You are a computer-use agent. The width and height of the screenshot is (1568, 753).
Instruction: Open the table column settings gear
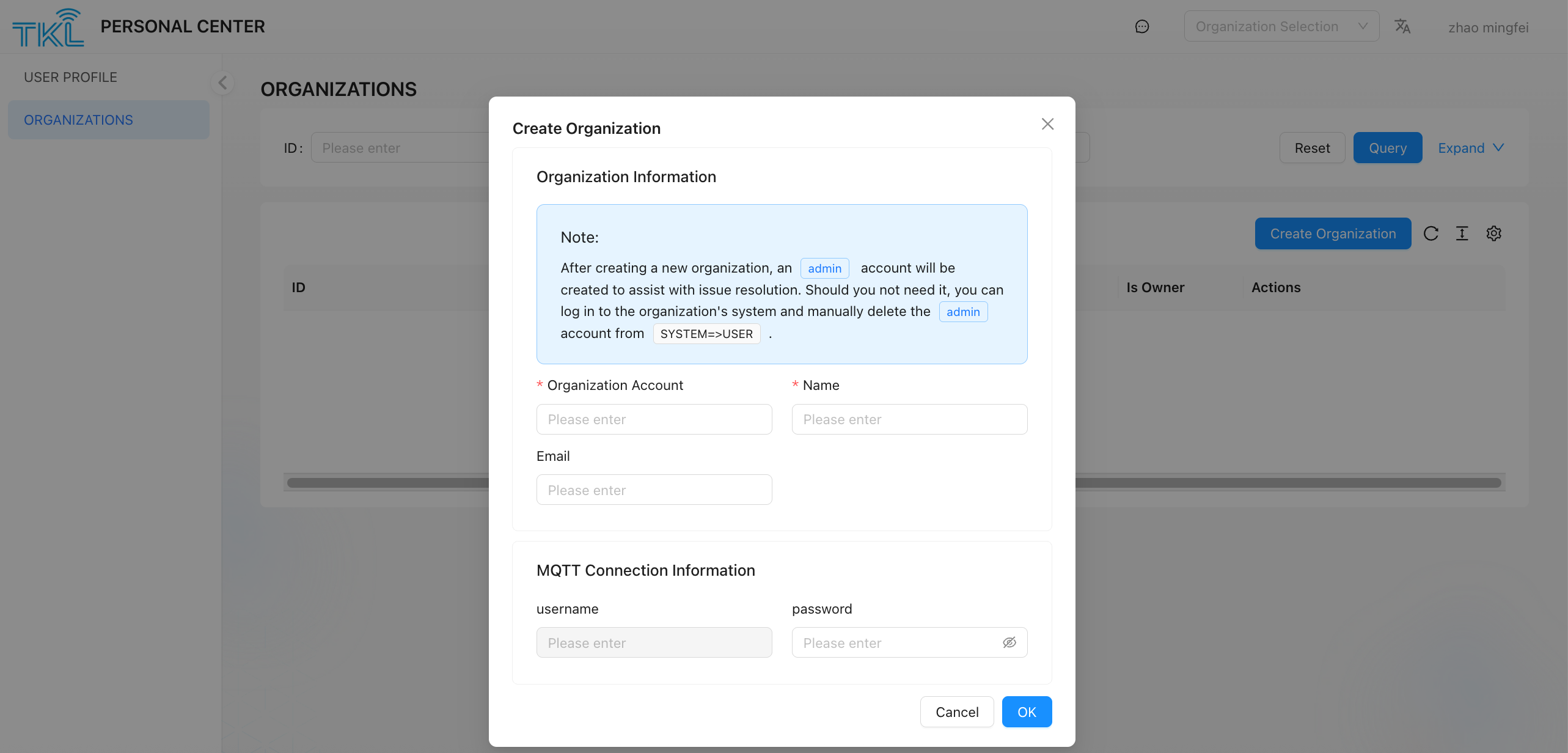1493,233
